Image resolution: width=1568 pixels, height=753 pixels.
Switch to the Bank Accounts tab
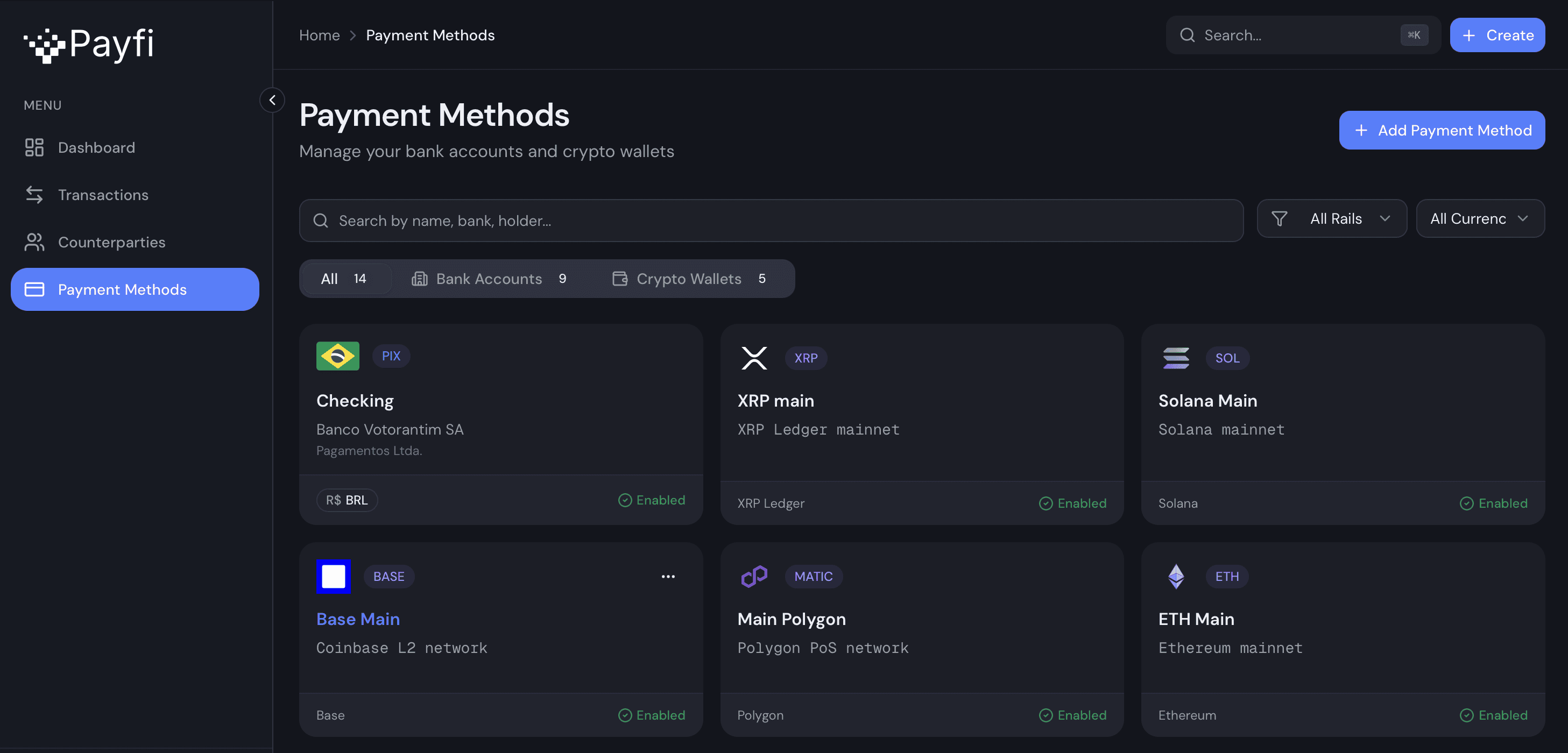(x=489, y=279)
